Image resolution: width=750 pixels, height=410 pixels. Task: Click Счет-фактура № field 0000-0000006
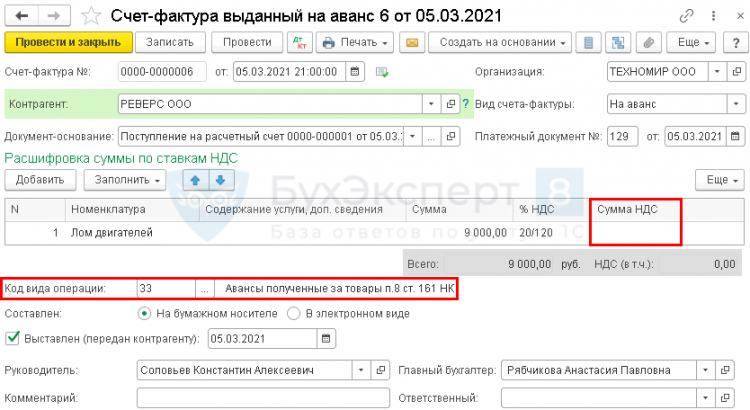click(162, 72)
